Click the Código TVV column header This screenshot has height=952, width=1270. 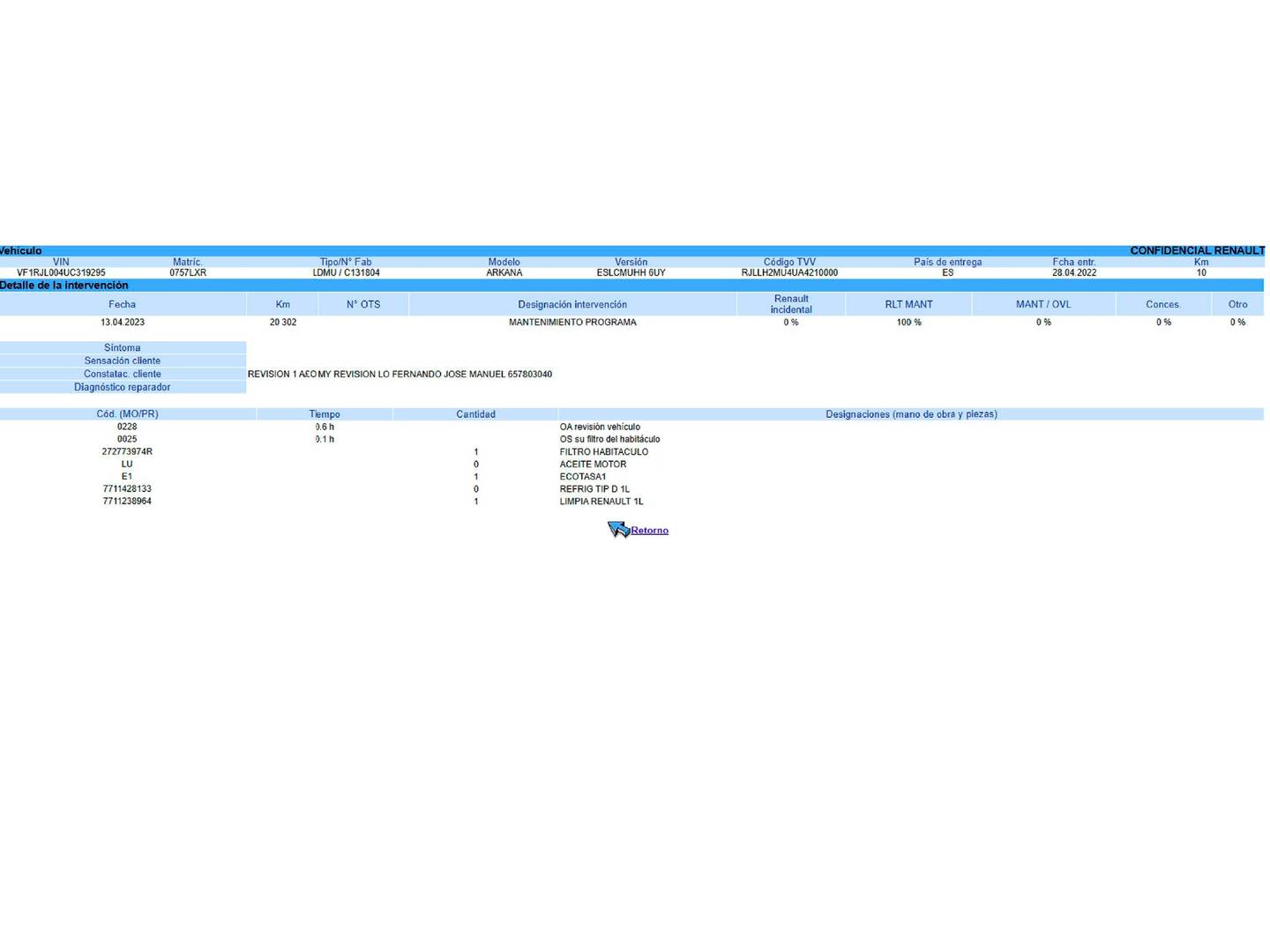pos(789,262)
